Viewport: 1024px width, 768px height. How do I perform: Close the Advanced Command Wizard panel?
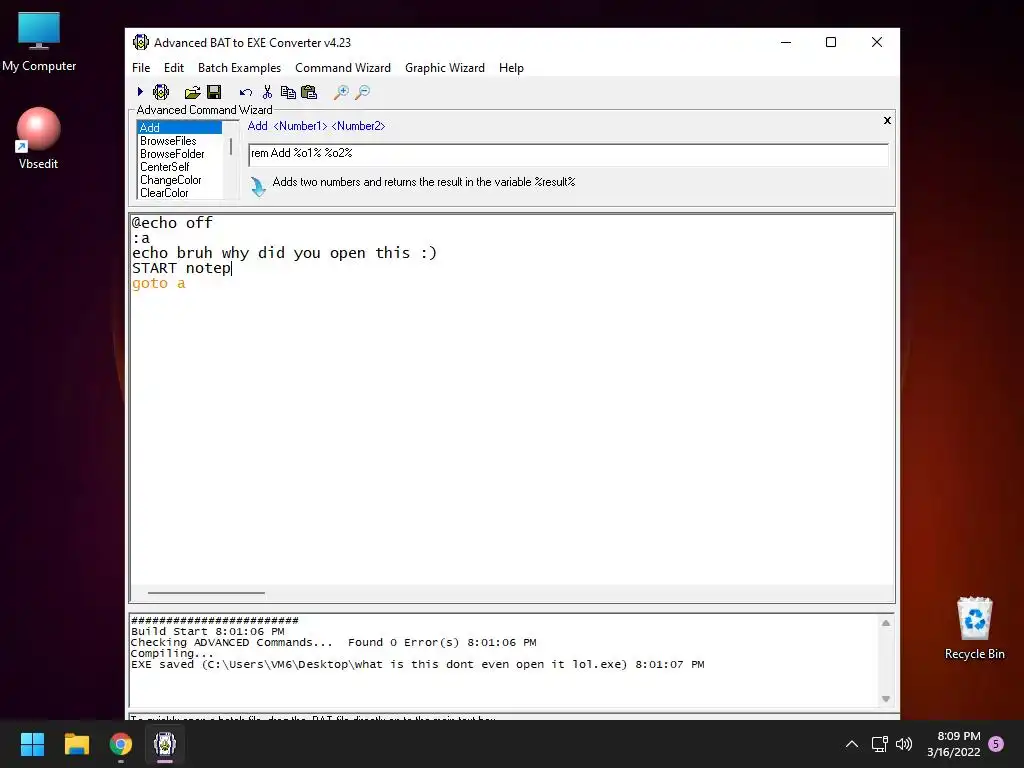tap(887, 120)
